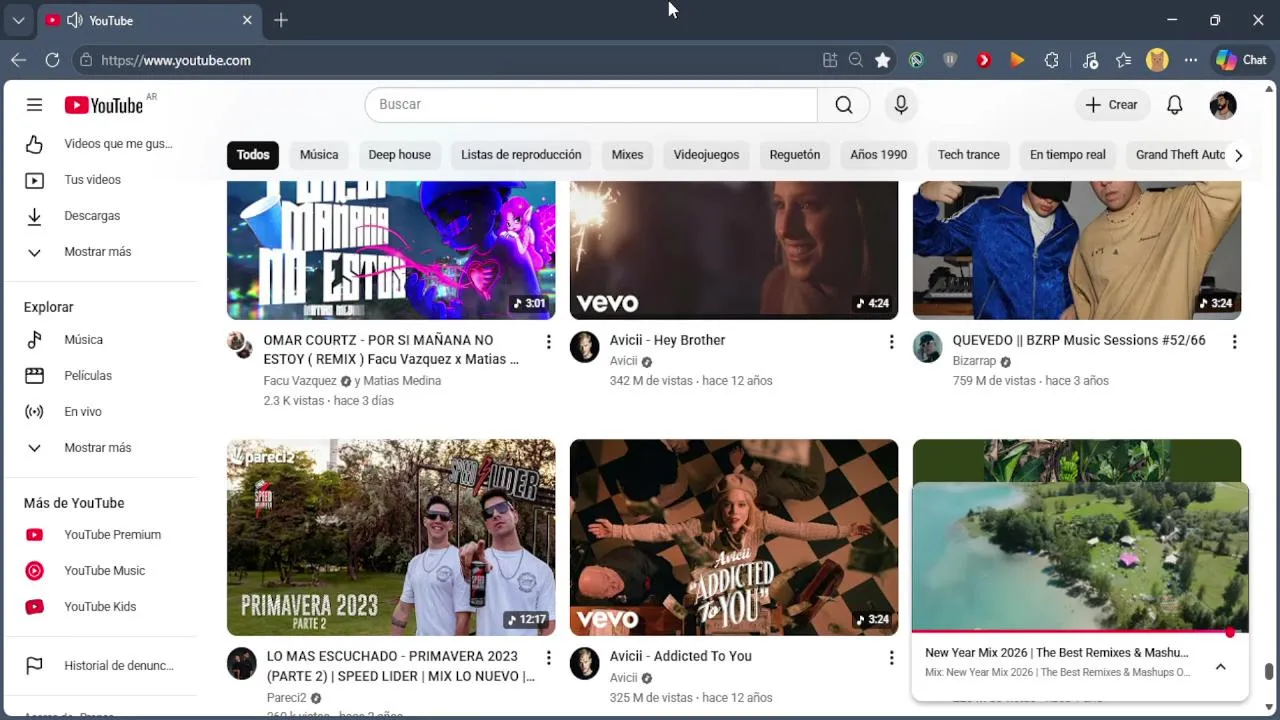Viewport: 1280px width, 720px height.
Task: Click the YouTube logo
Action: [x=104, y=105]
